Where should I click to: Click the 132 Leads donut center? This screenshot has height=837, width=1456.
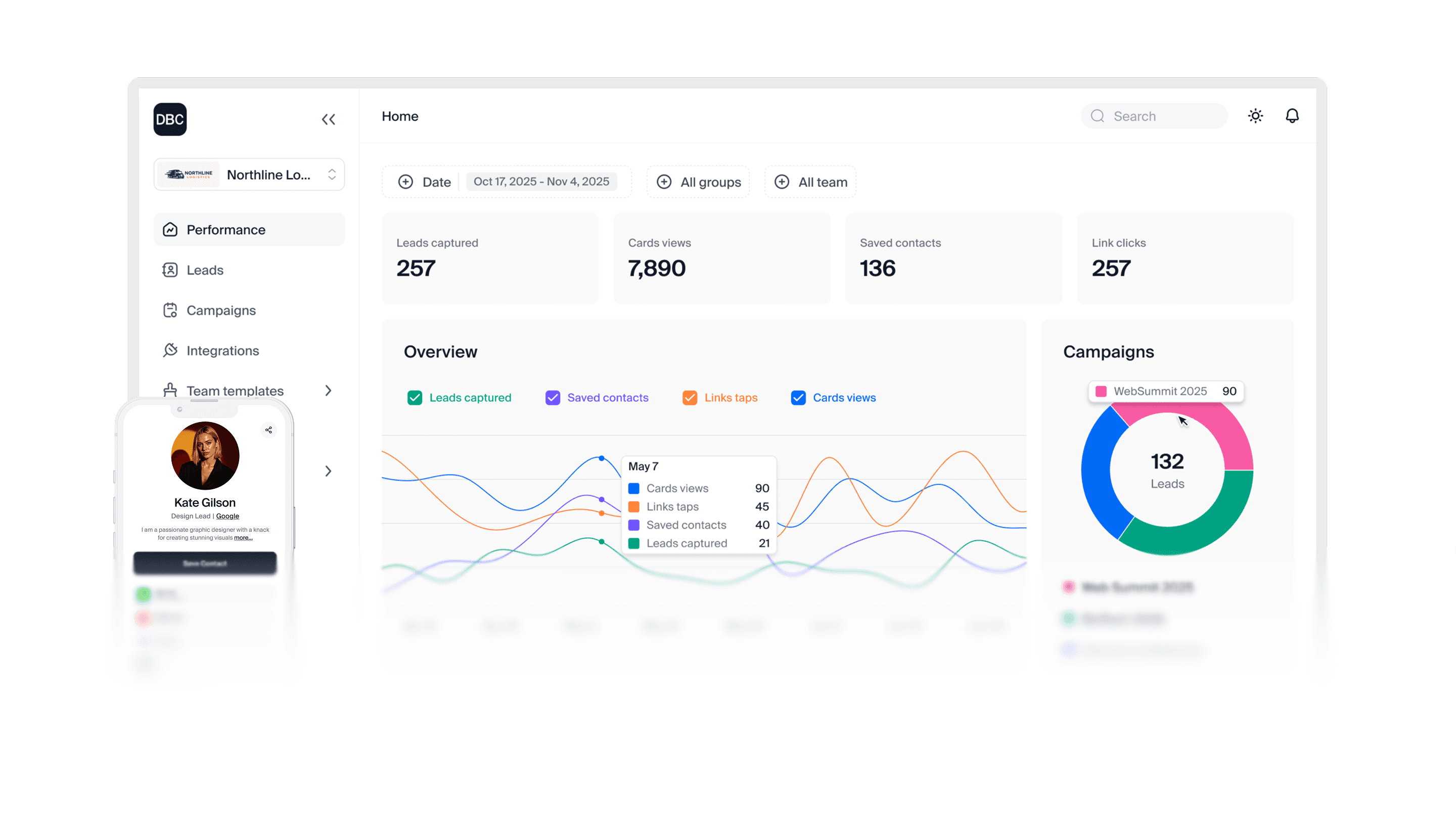click(x=1167, y=470)
